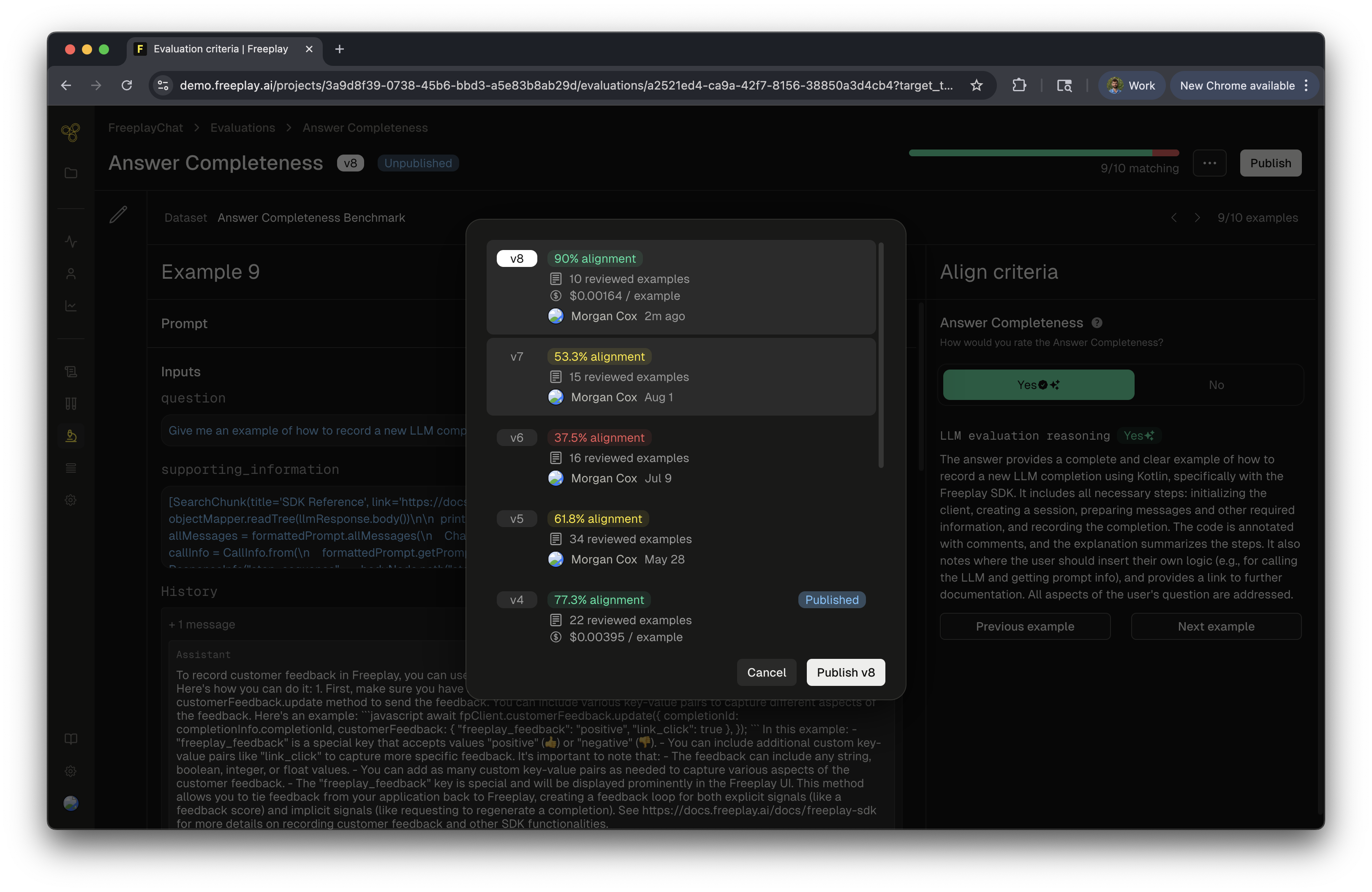This screenshot has height=892, width=1372.
Task: Click the version list scrollbar
Action: click(x=880, y=354)
